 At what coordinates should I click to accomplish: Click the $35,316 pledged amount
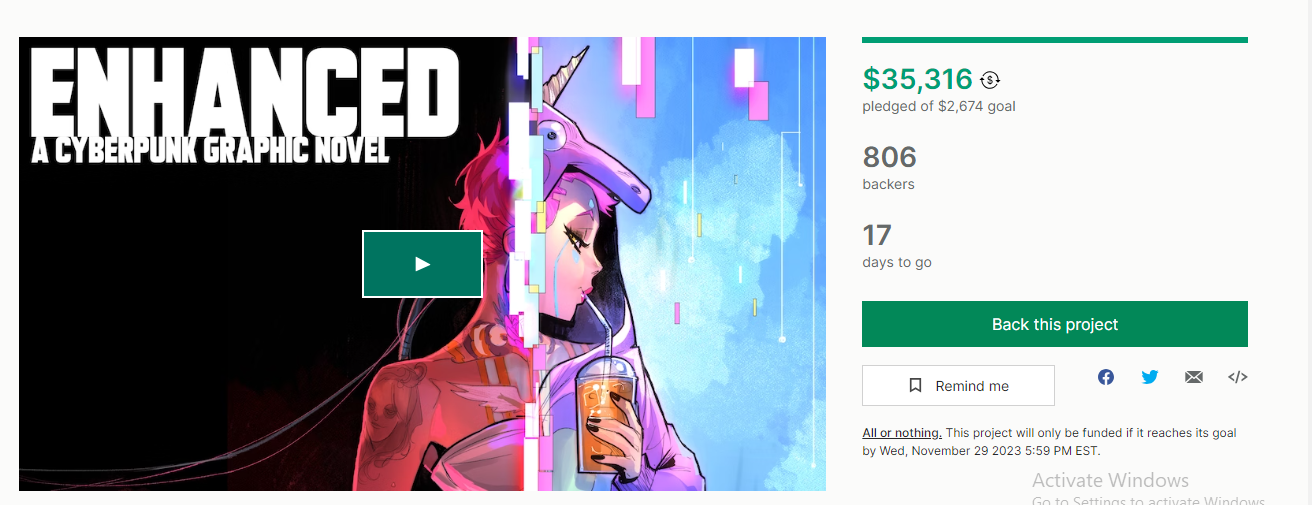[x=918, y=79]
